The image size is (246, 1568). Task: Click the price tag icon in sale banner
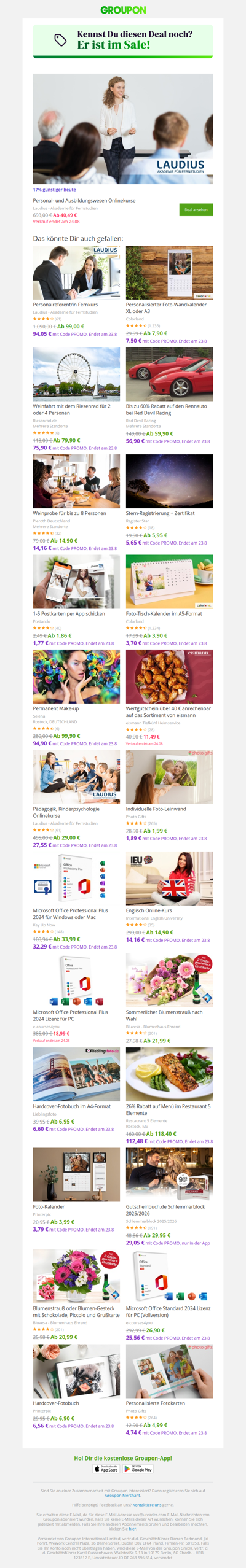click(x=60, y=40)
